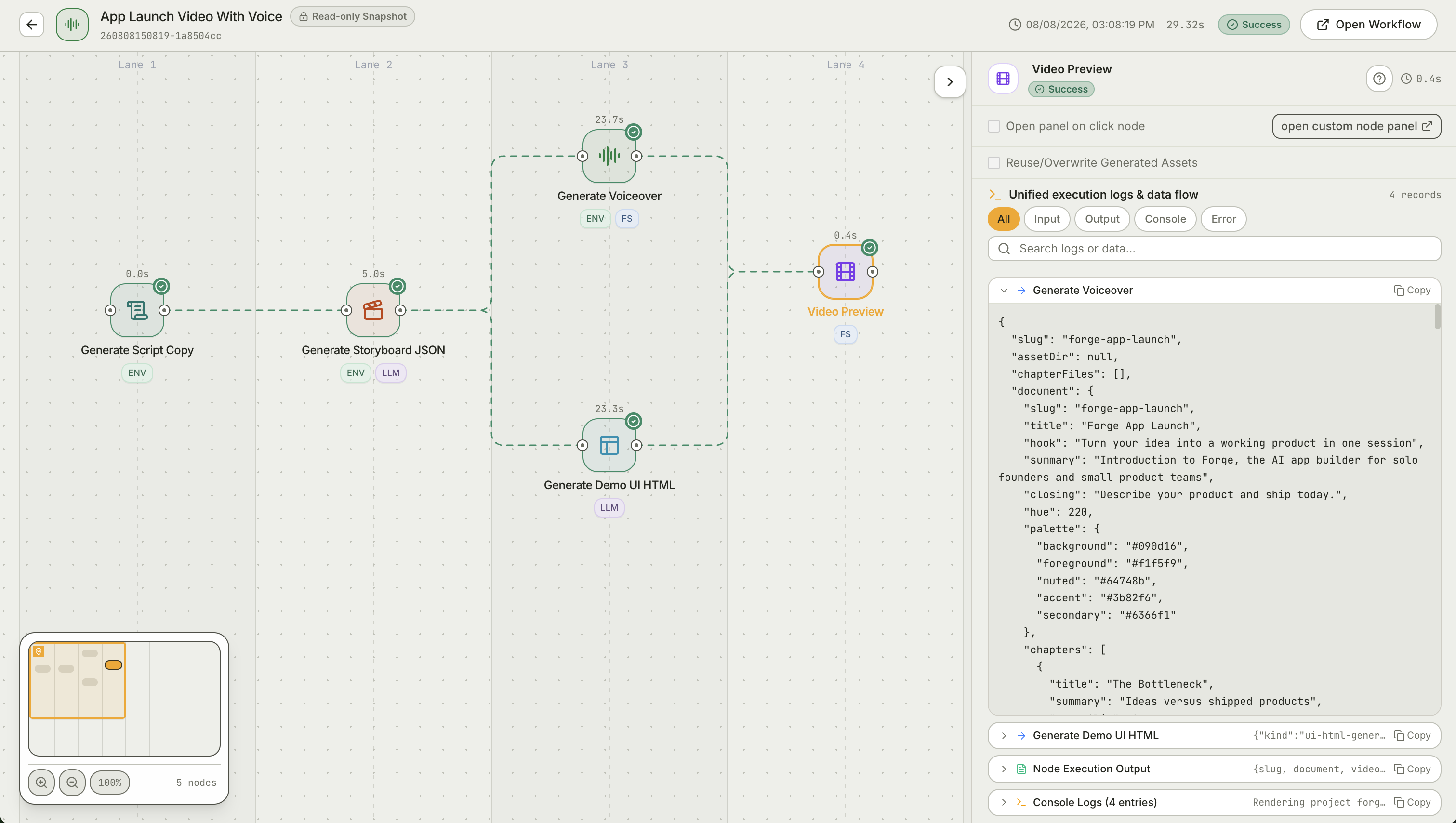The height and width of the screenshot is (823, 1456).
Task: Copy the Generate Voiceover log data
Action: click(x=1412, y=291)
